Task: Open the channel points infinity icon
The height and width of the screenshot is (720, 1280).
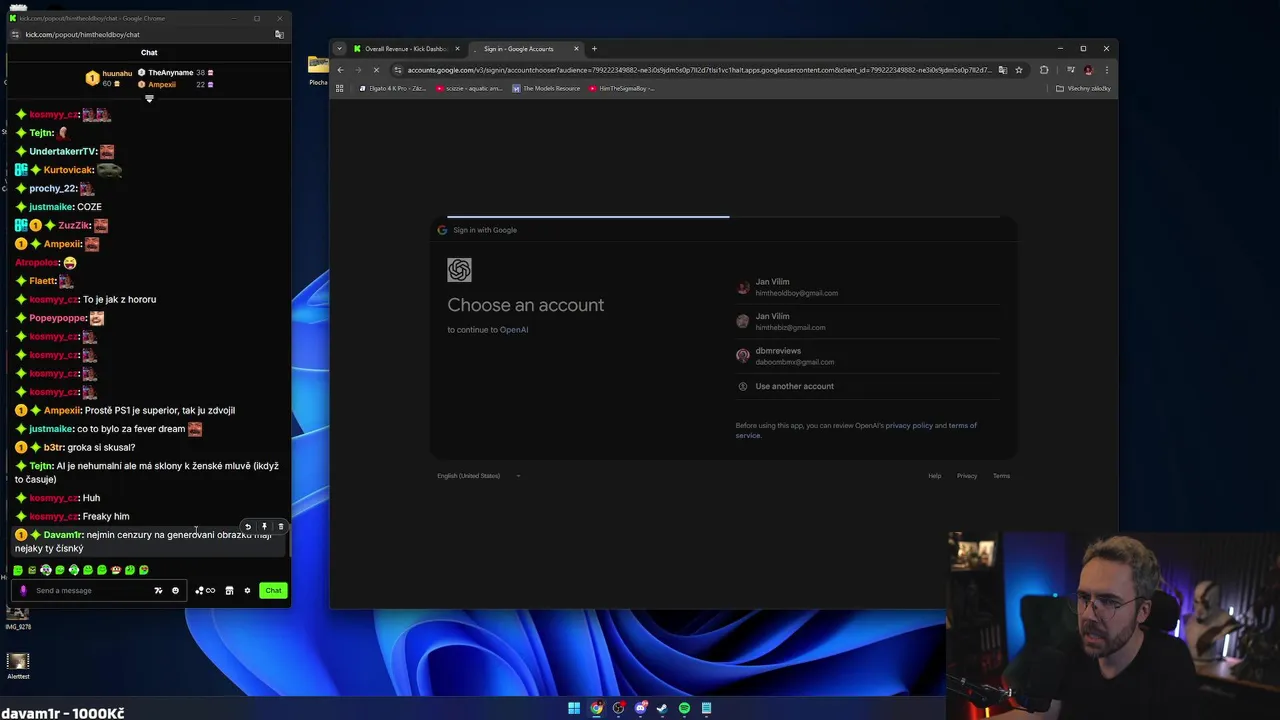Action: point(205,591)
